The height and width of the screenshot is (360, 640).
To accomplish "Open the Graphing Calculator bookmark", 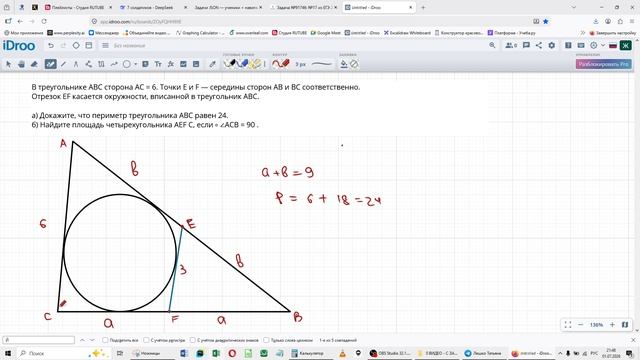I will 200,33.
